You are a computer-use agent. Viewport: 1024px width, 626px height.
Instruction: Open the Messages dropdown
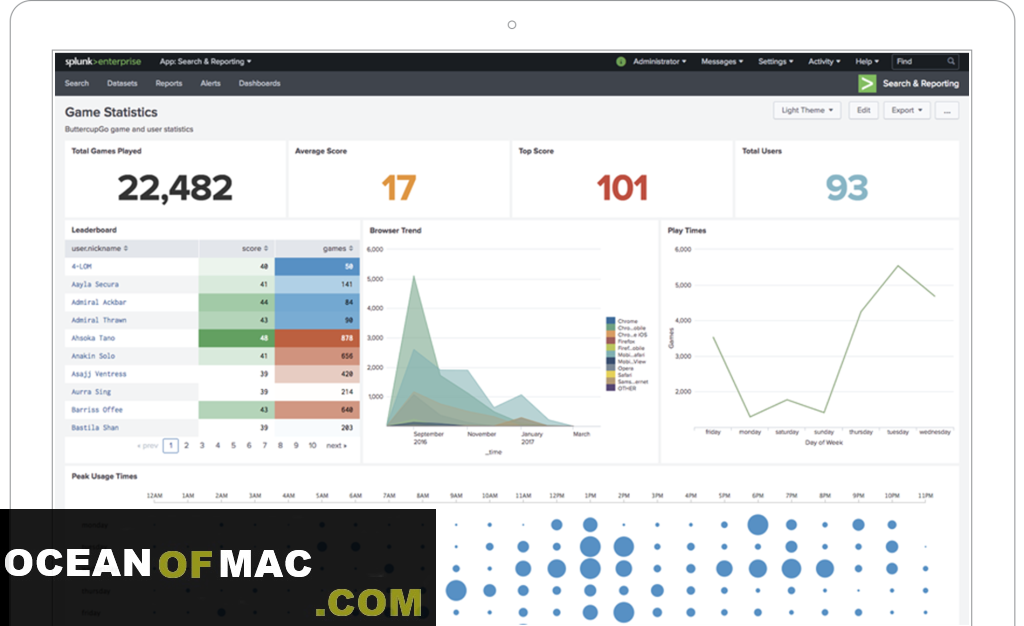(x=722, y=61)
